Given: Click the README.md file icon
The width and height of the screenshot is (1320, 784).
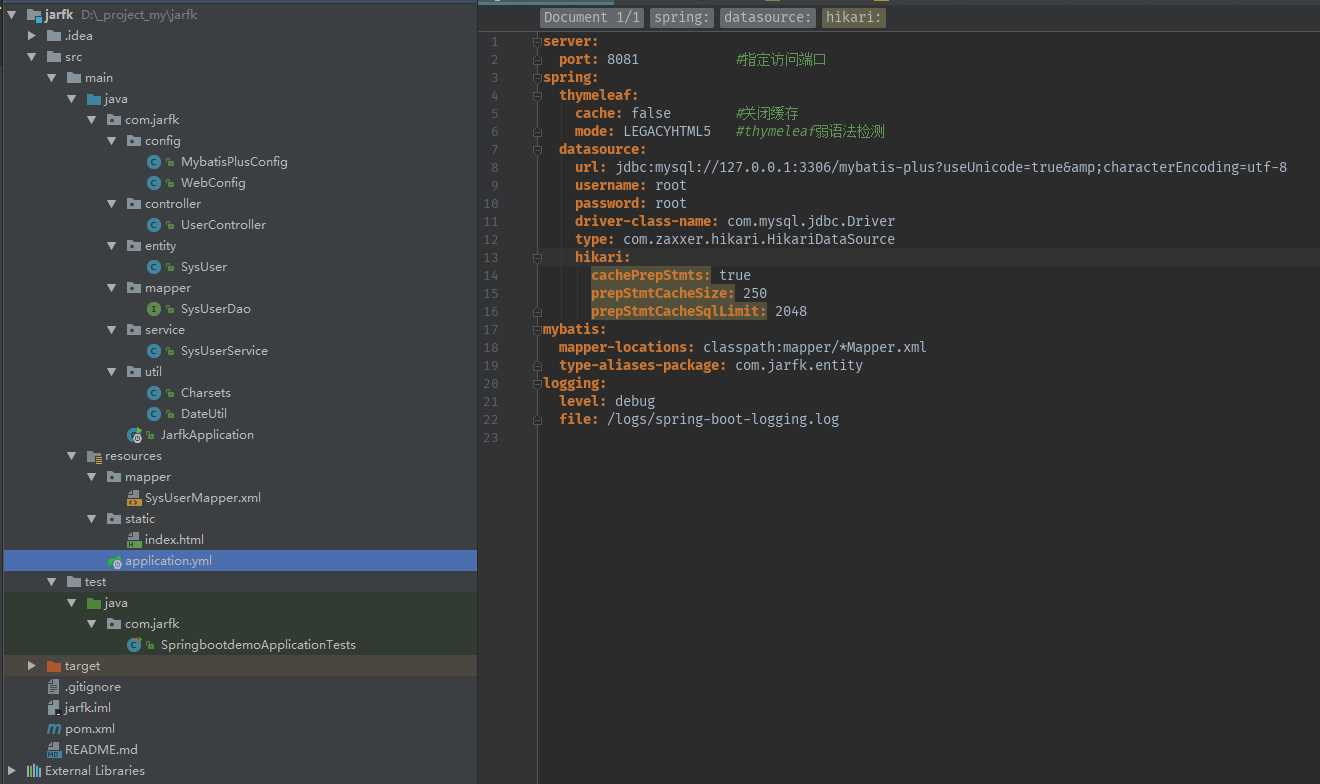Looking at the screenshot, I should click(x=54, y=750).
